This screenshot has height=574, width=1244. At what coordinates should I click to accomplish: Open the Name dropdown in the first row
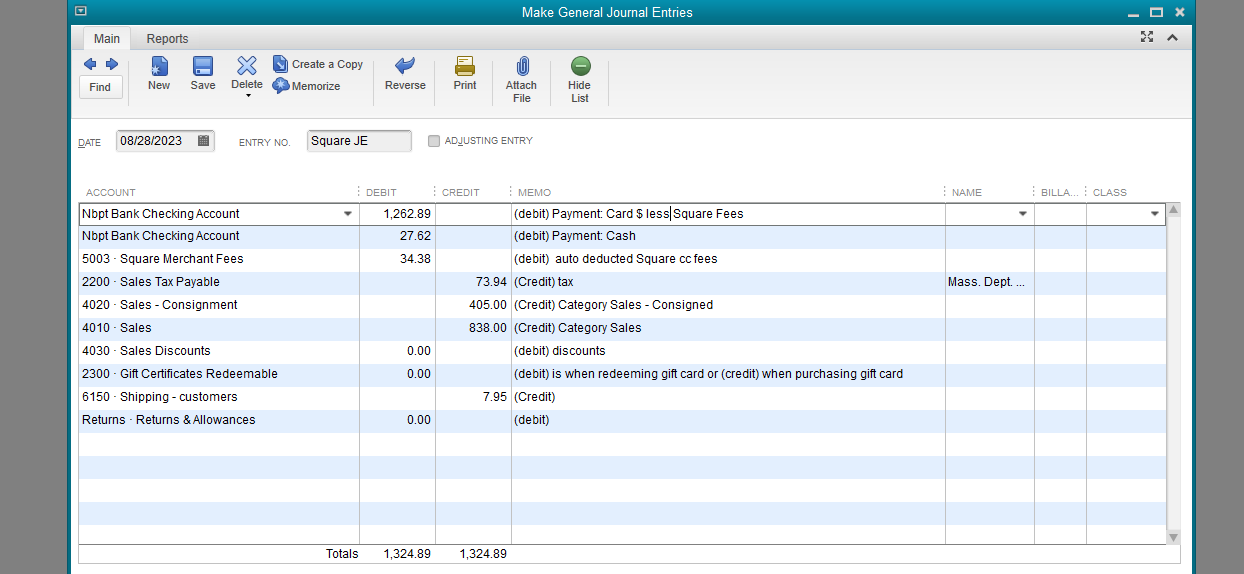(x=1023, y=214)
